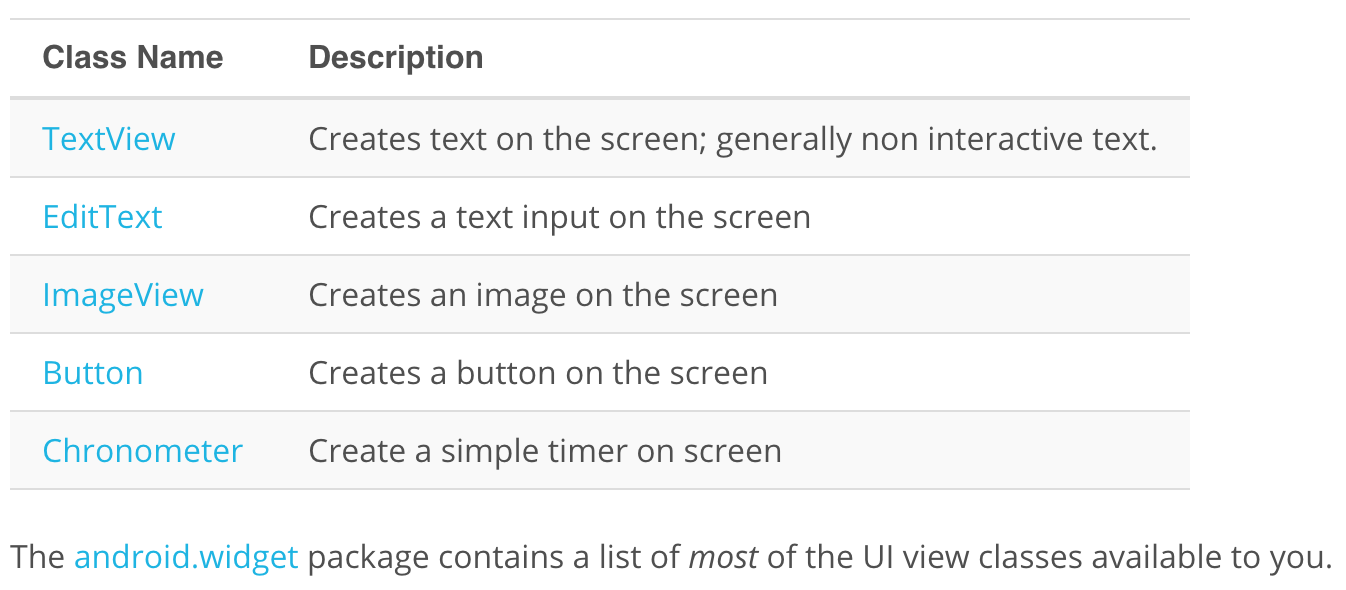Open the TextView class link
Image resolution: width=1346 pixels, height=590 pixels.
tap(108, 139)
